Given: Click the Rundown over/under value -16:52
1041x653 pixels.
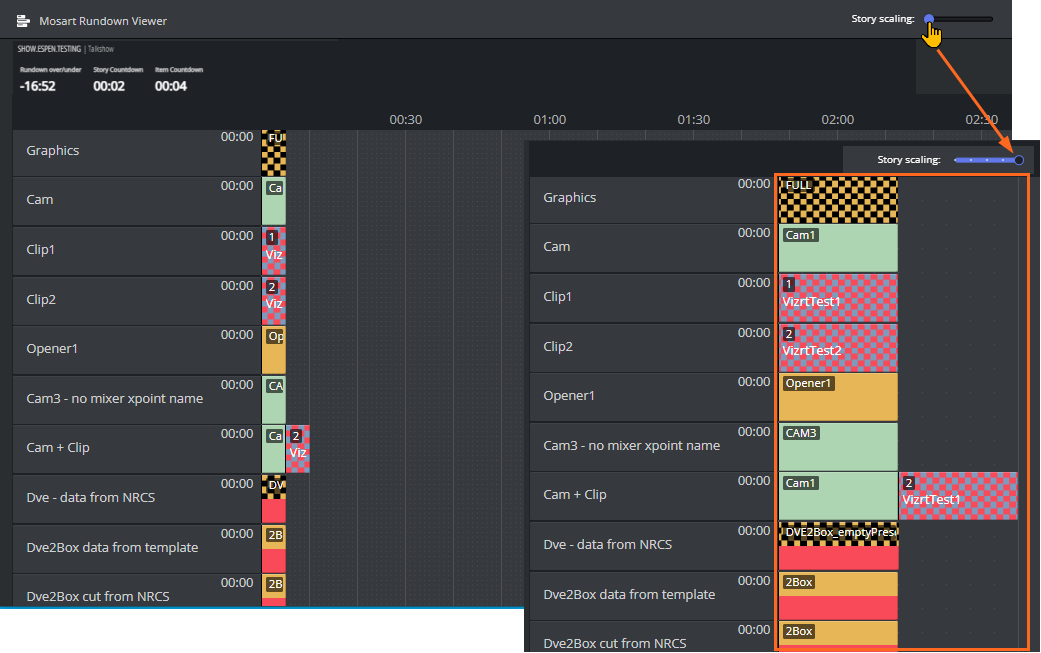Looking at the screenshot, I should [x=38, y=86].
